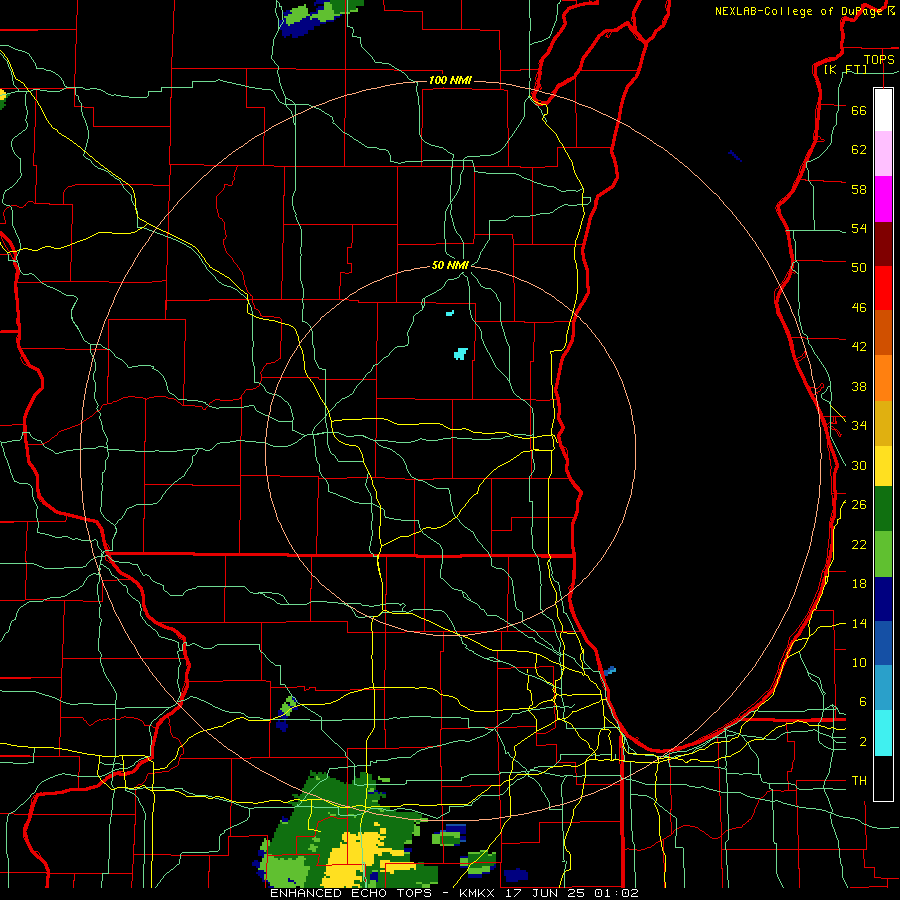
Task: Click the small dark blue echo over Lake Michigan
Action: [735, 156]
